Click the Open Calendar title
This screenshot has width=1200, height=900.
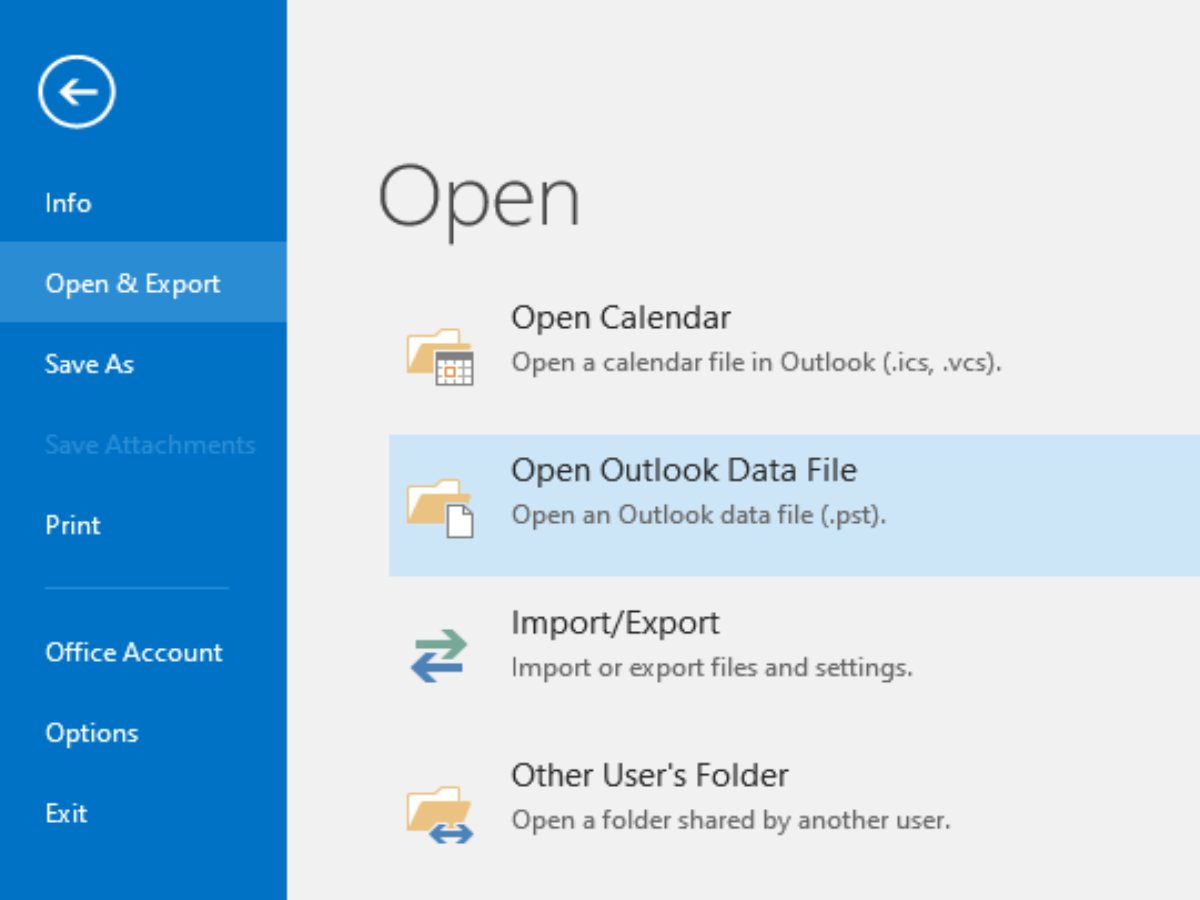(621, 318)
